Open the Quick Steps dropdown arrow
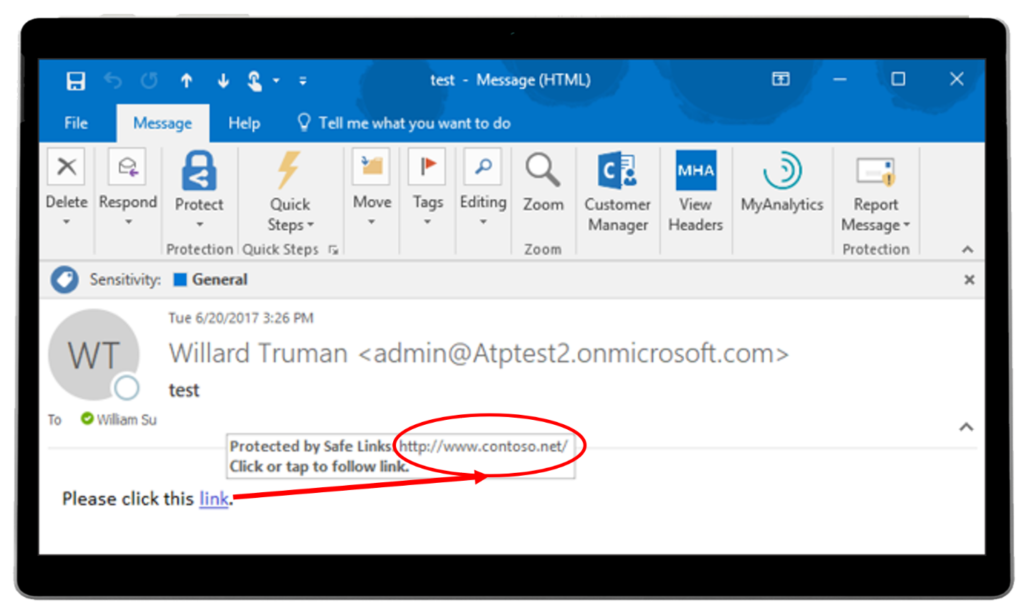The image size is (1024, 614). 310,226
